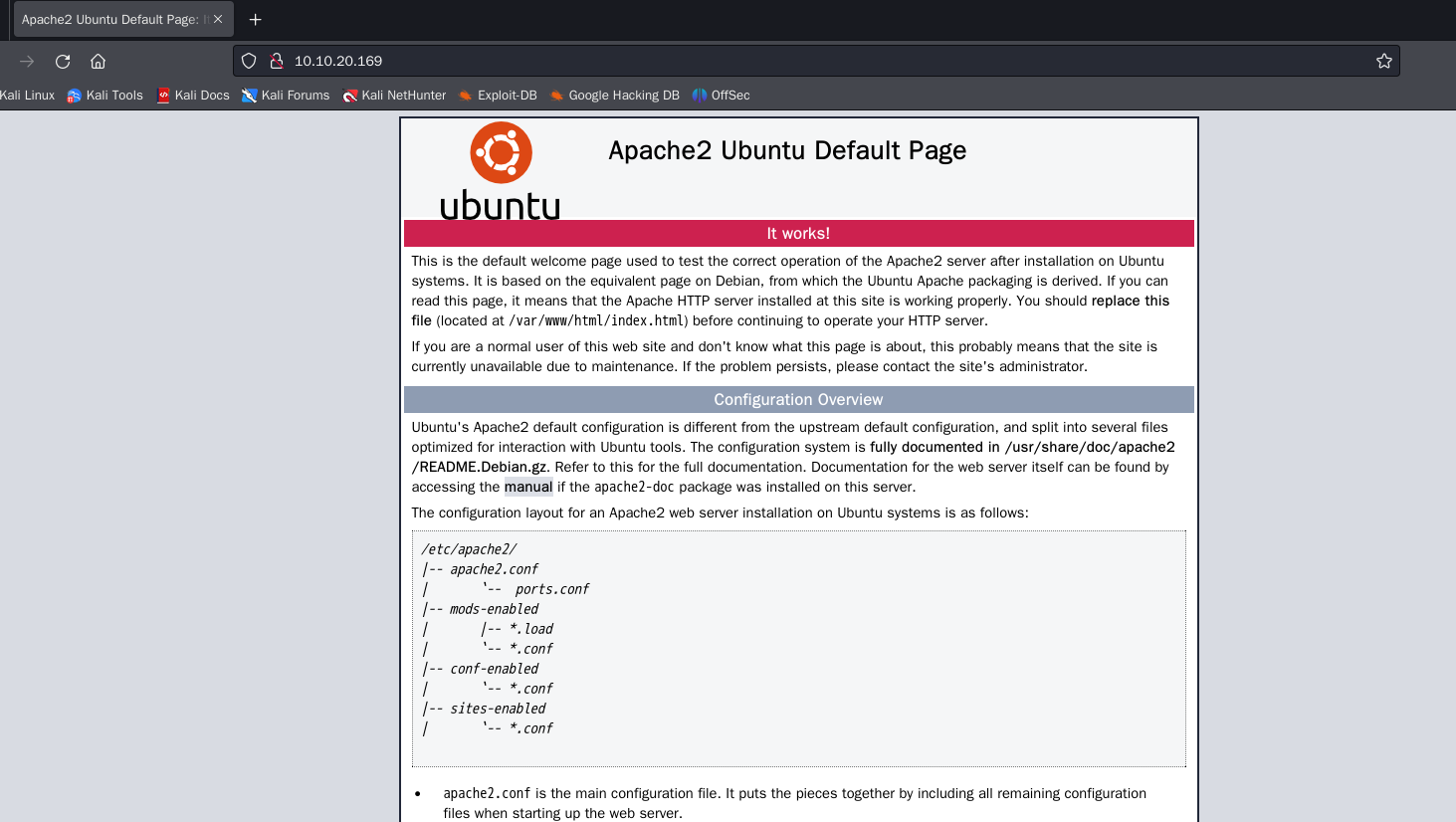The height and width of the screenshot is (822, 1456).
Task: Click 'mods-enabled' in the configuration tree
Action: [x=494, y=609]
